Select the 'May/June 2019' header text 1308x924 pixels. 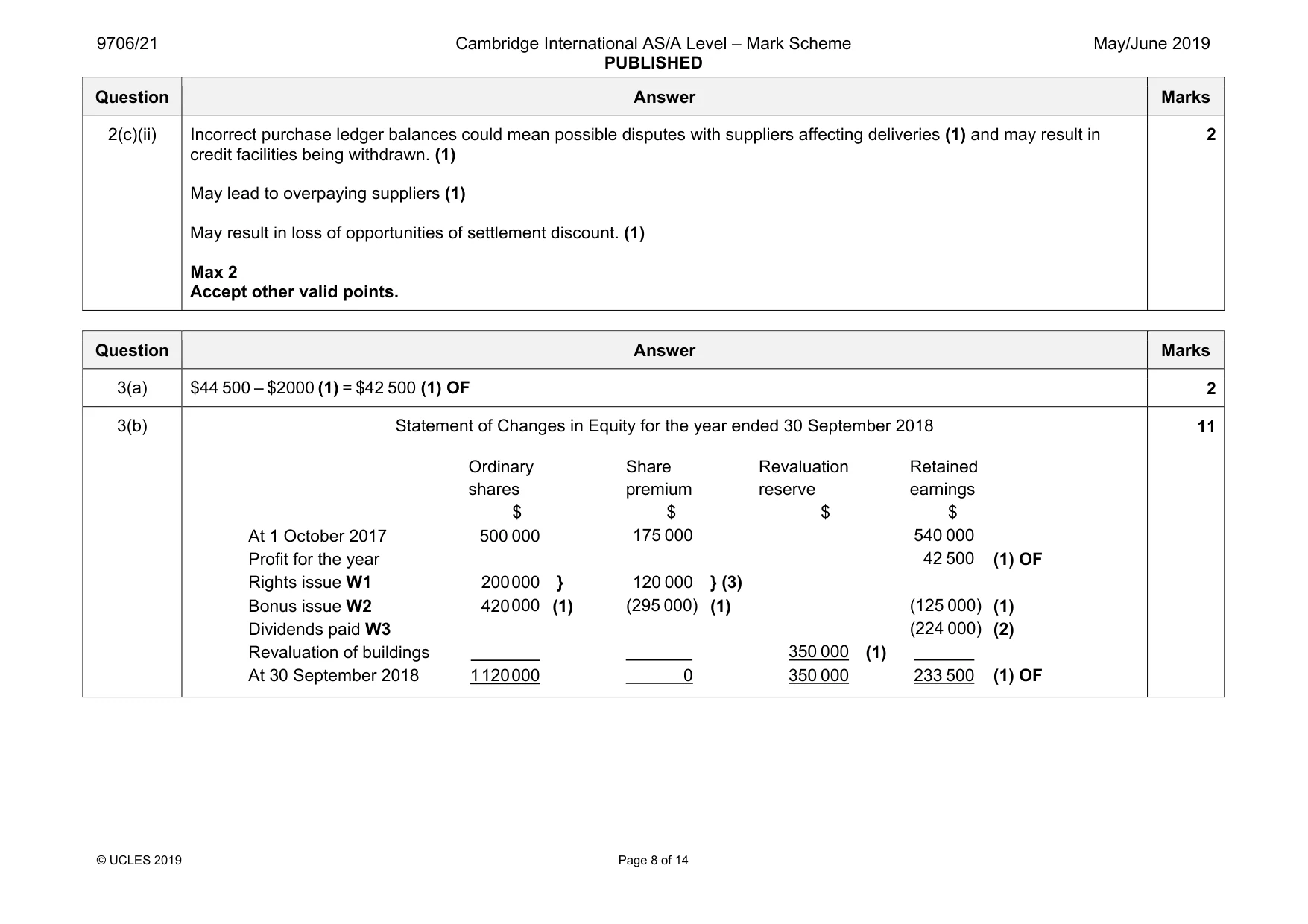coord(1151,43)
